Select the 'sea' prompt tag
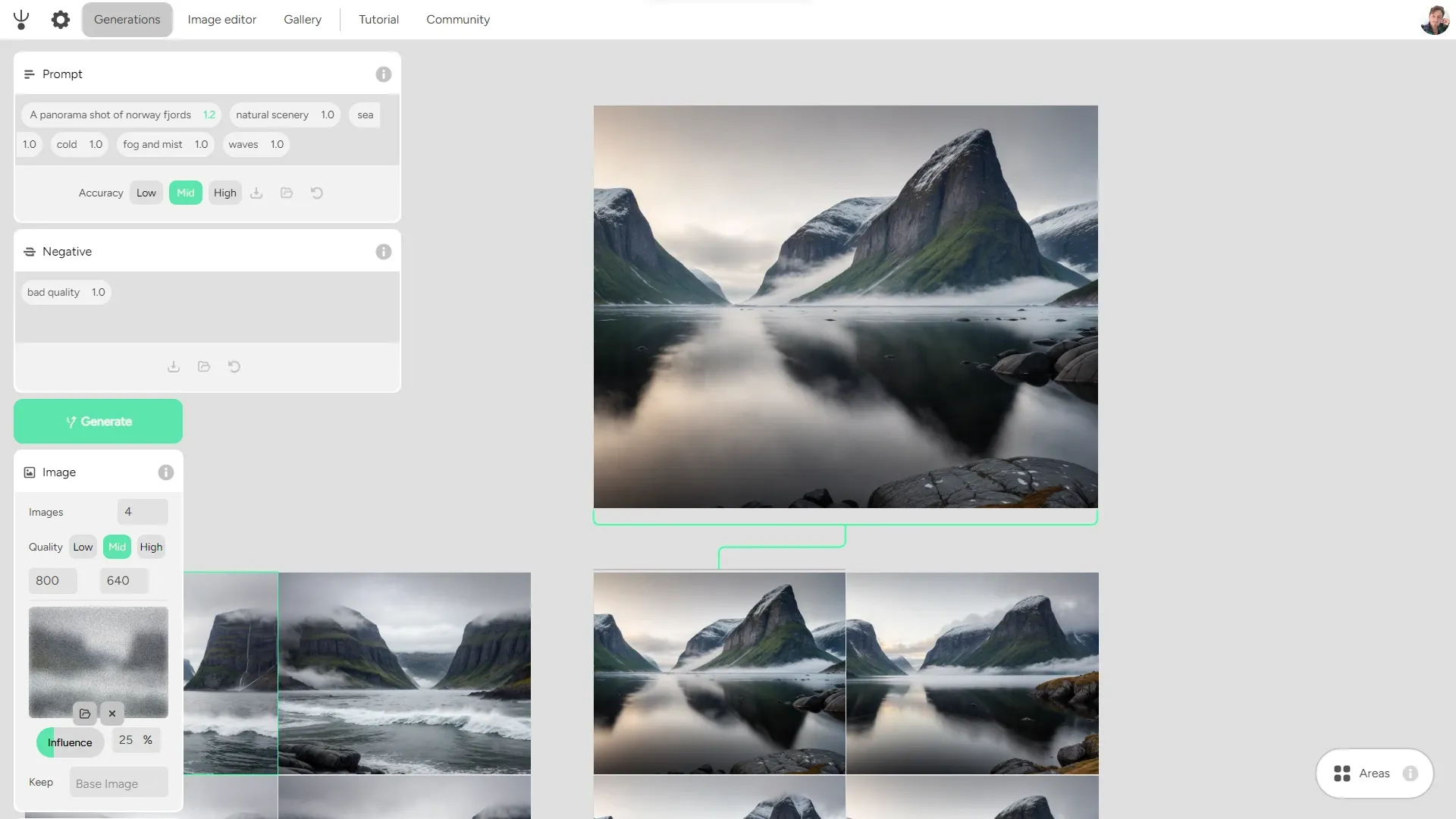This screenshot has height=819, width=1456. pos(366,115)
